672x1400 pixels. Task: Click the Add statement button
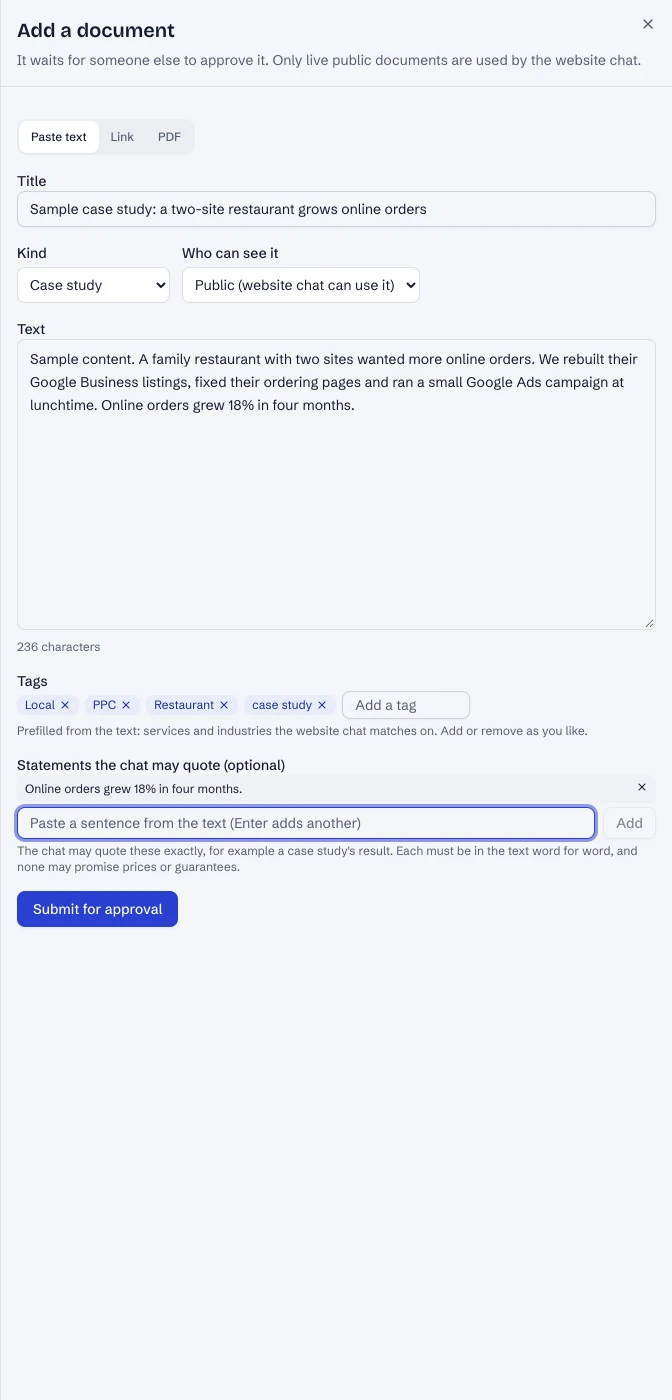[629, 823]
